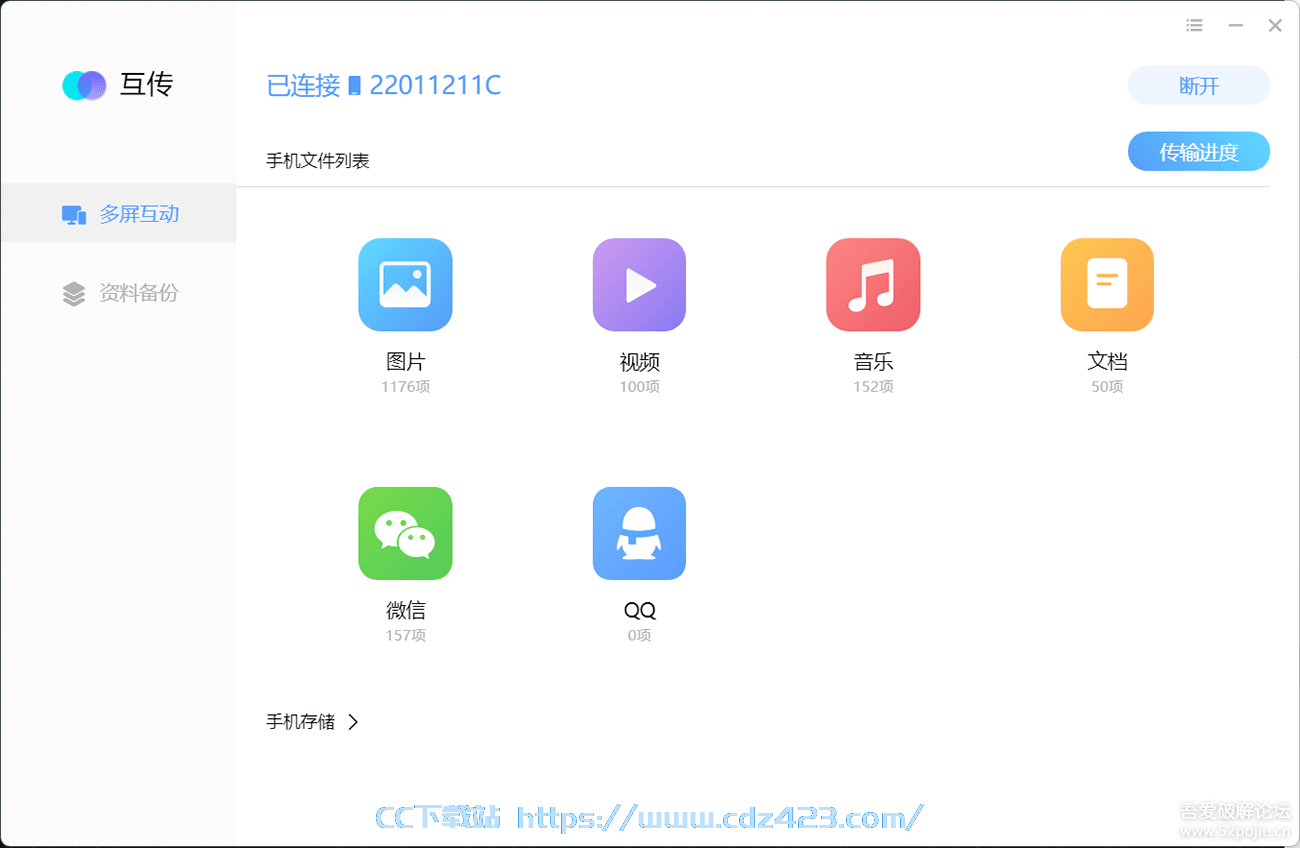Click the 157项 count under 微信
This screenshot has height=848, width=1300.
(405, 635)
